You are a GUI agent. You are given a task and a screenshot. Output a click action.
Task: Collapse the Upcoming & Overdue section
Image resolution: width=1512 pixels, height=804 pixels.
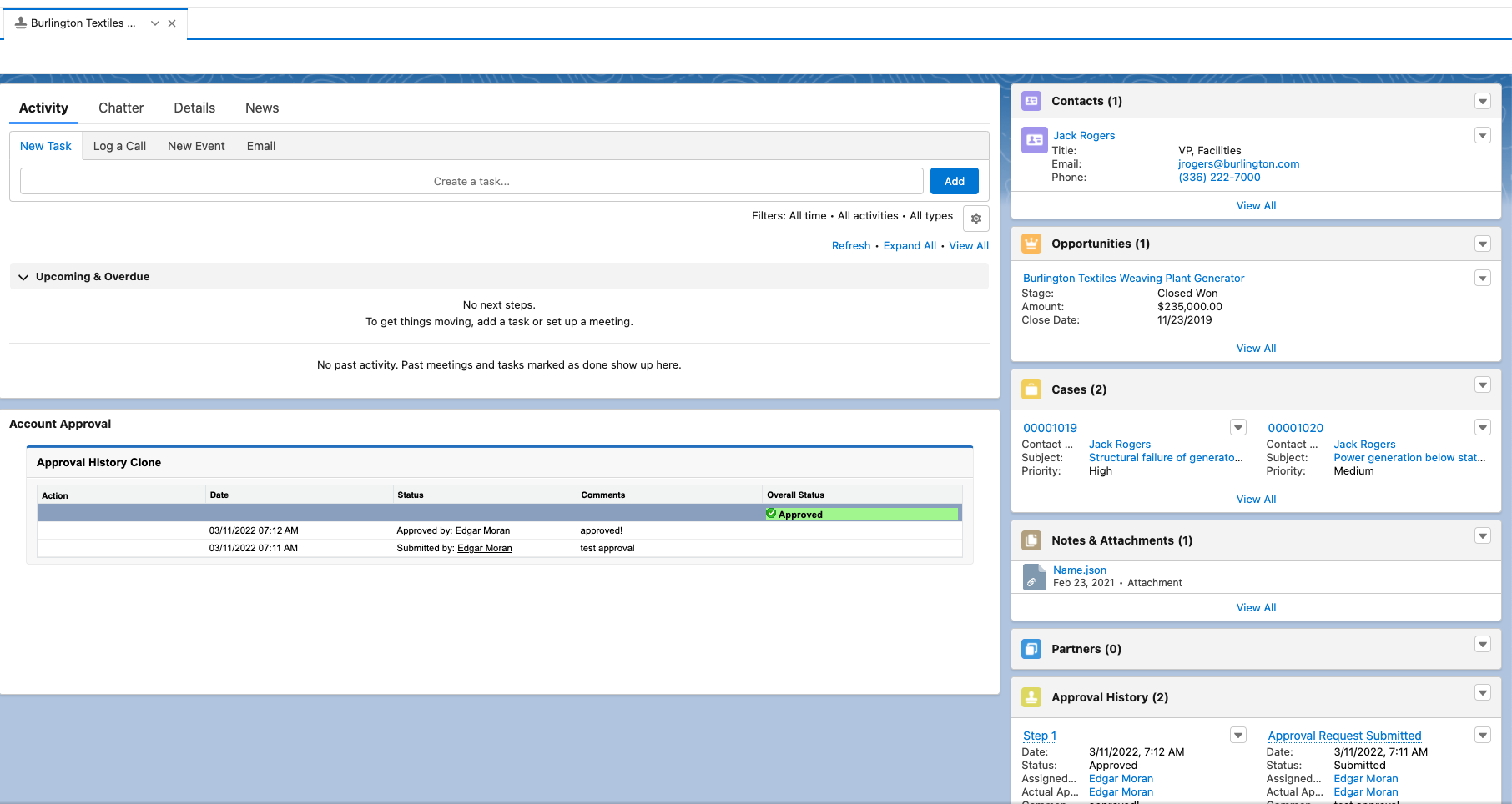(x=23, y=277)
